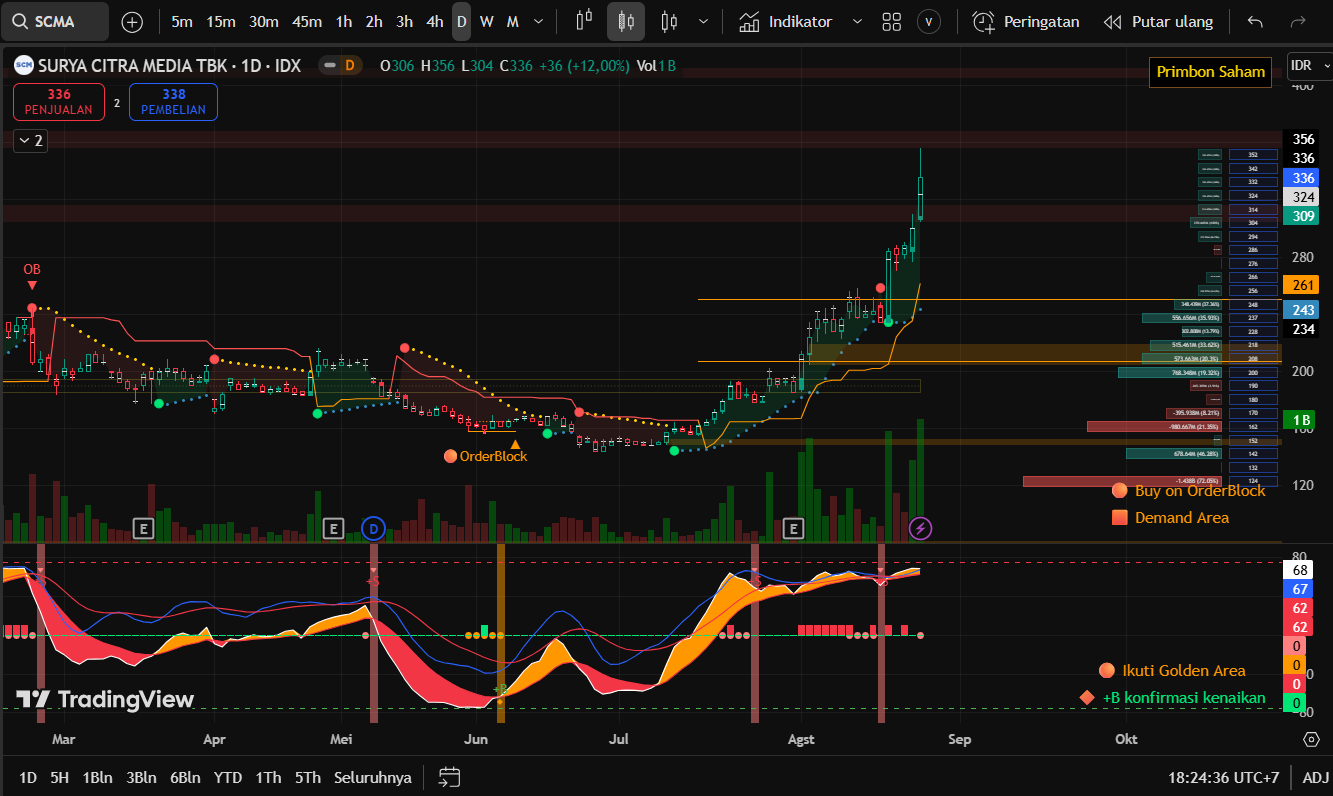Screen dimensions: 1333x796
Task: Switch to the 45m interval
Action: point(307,21)
